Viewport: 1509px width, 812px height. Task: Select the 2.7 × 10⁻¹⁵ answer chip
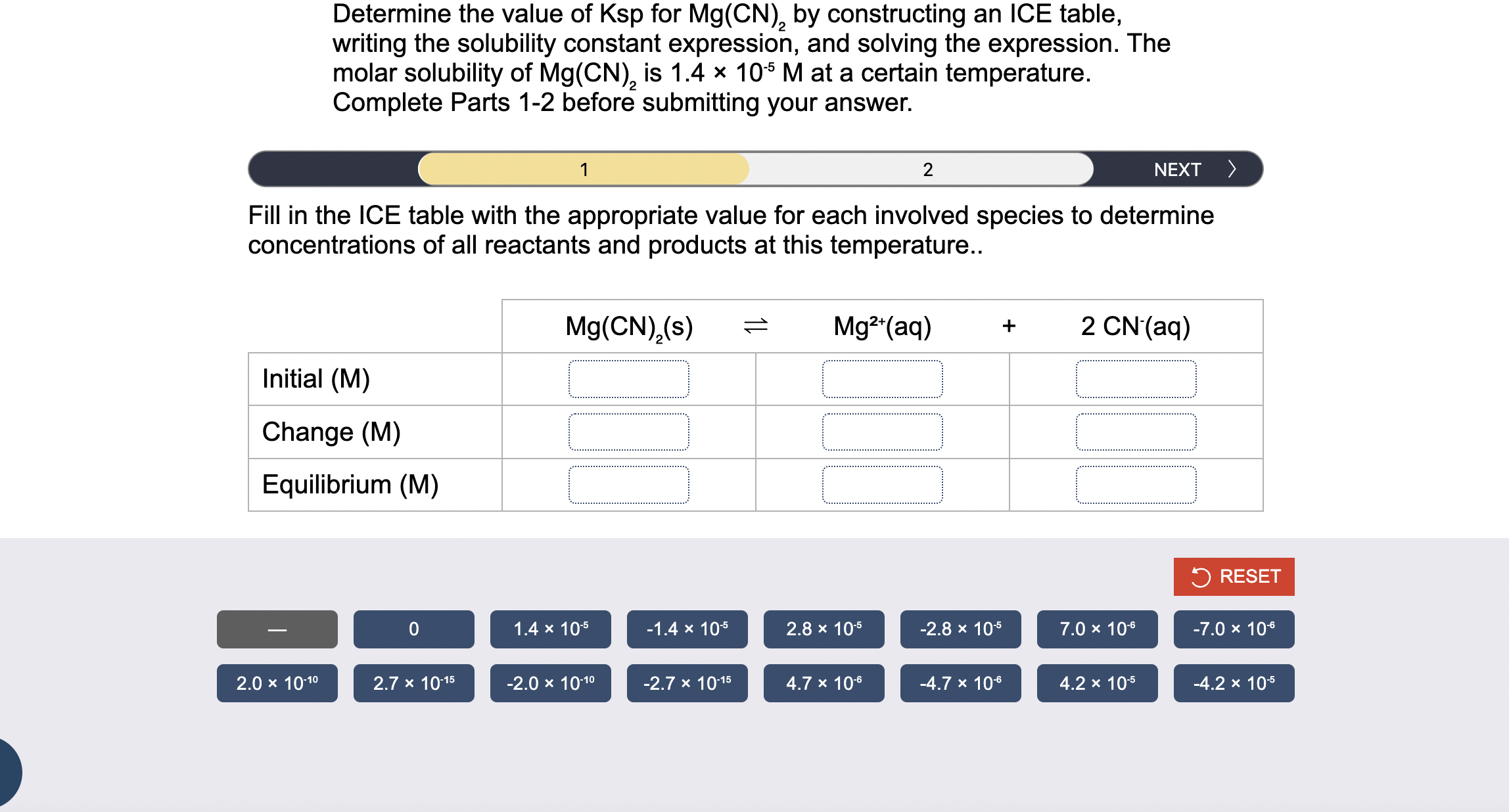[413, 683]
